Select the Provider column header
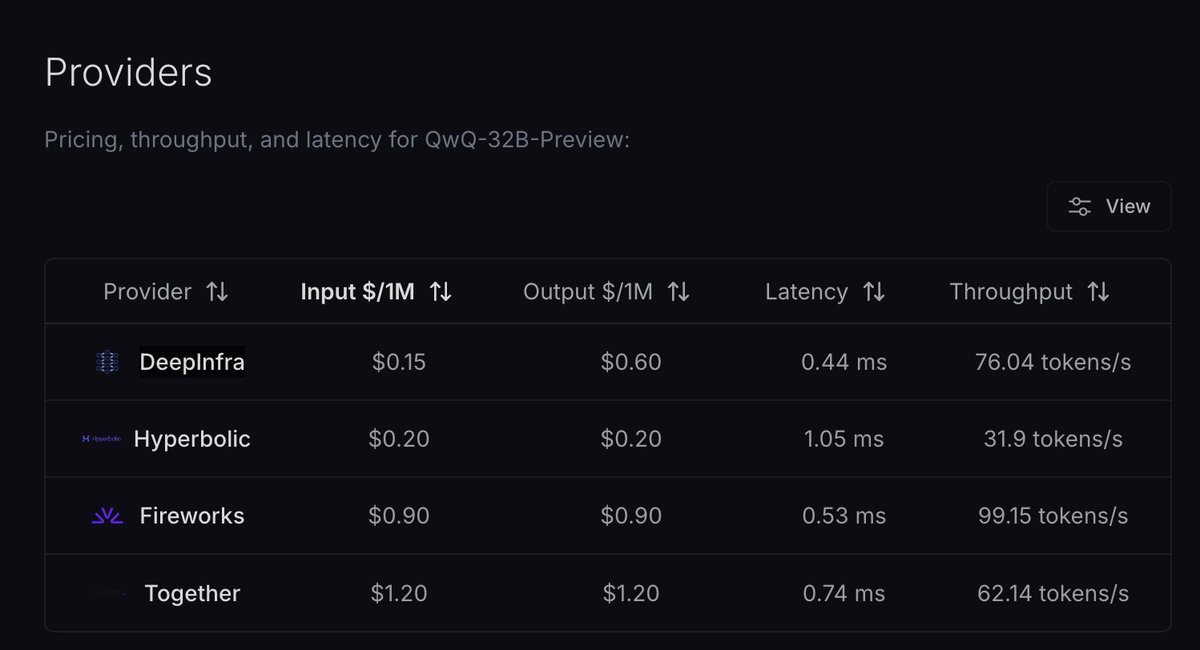The width and height of the screenshot is (1200, 650). point(147,292)
